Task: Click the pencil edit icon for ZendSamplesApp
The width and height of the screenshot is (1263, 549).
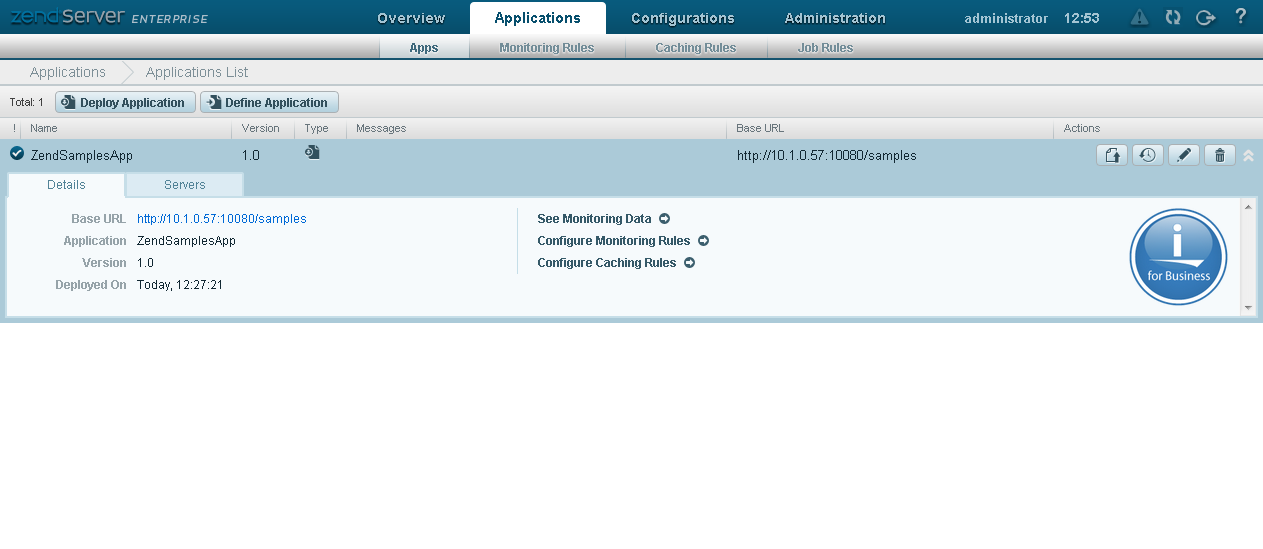Action: (x=1184, y=155)
